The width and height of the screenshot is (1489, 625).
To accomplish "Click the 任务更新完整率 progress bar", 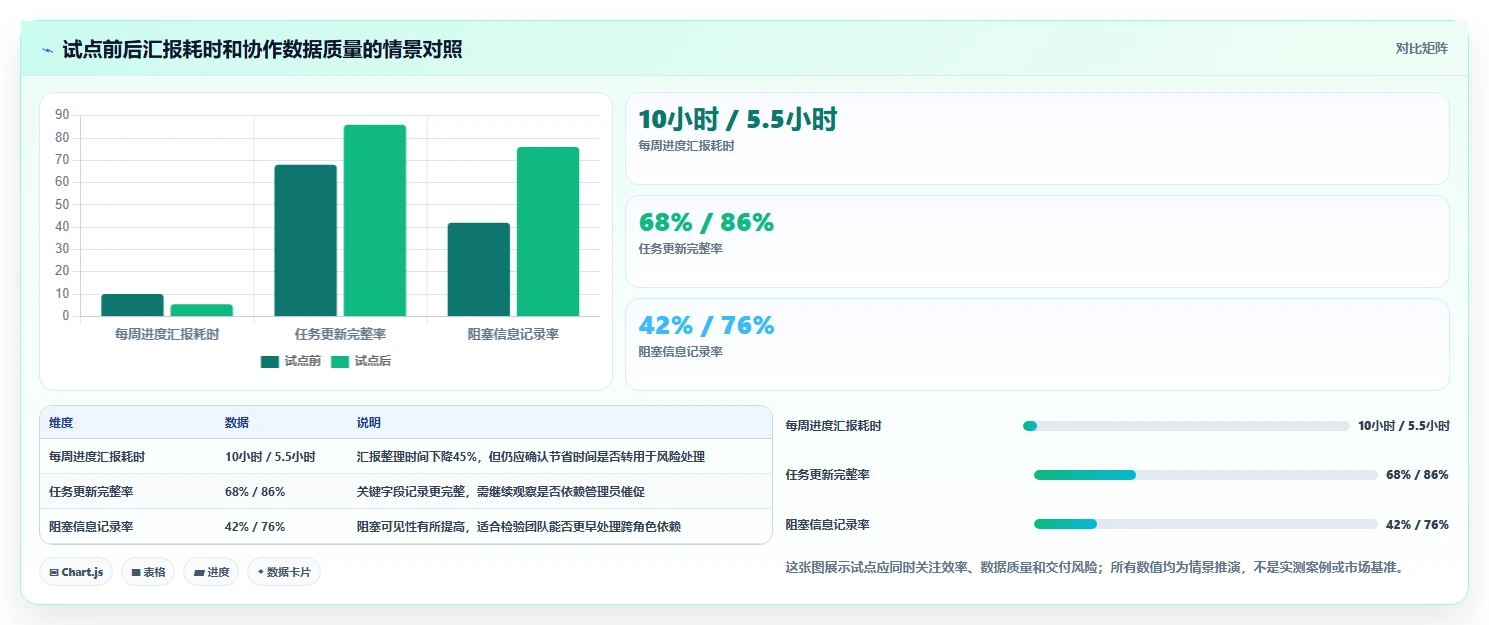I will click(1206, 475).
